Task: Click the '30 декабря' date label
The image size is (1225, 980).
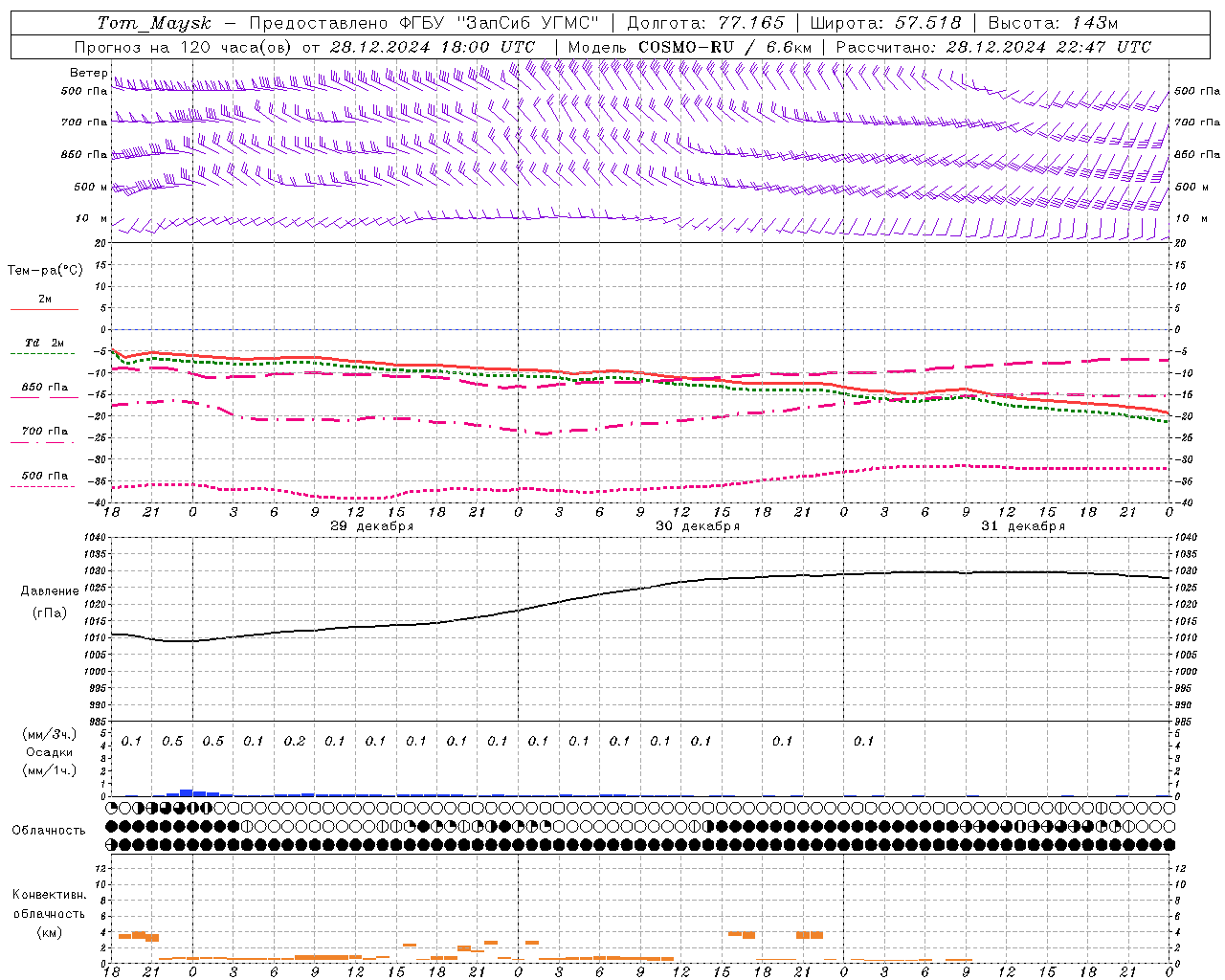Action: click(697, 526)
